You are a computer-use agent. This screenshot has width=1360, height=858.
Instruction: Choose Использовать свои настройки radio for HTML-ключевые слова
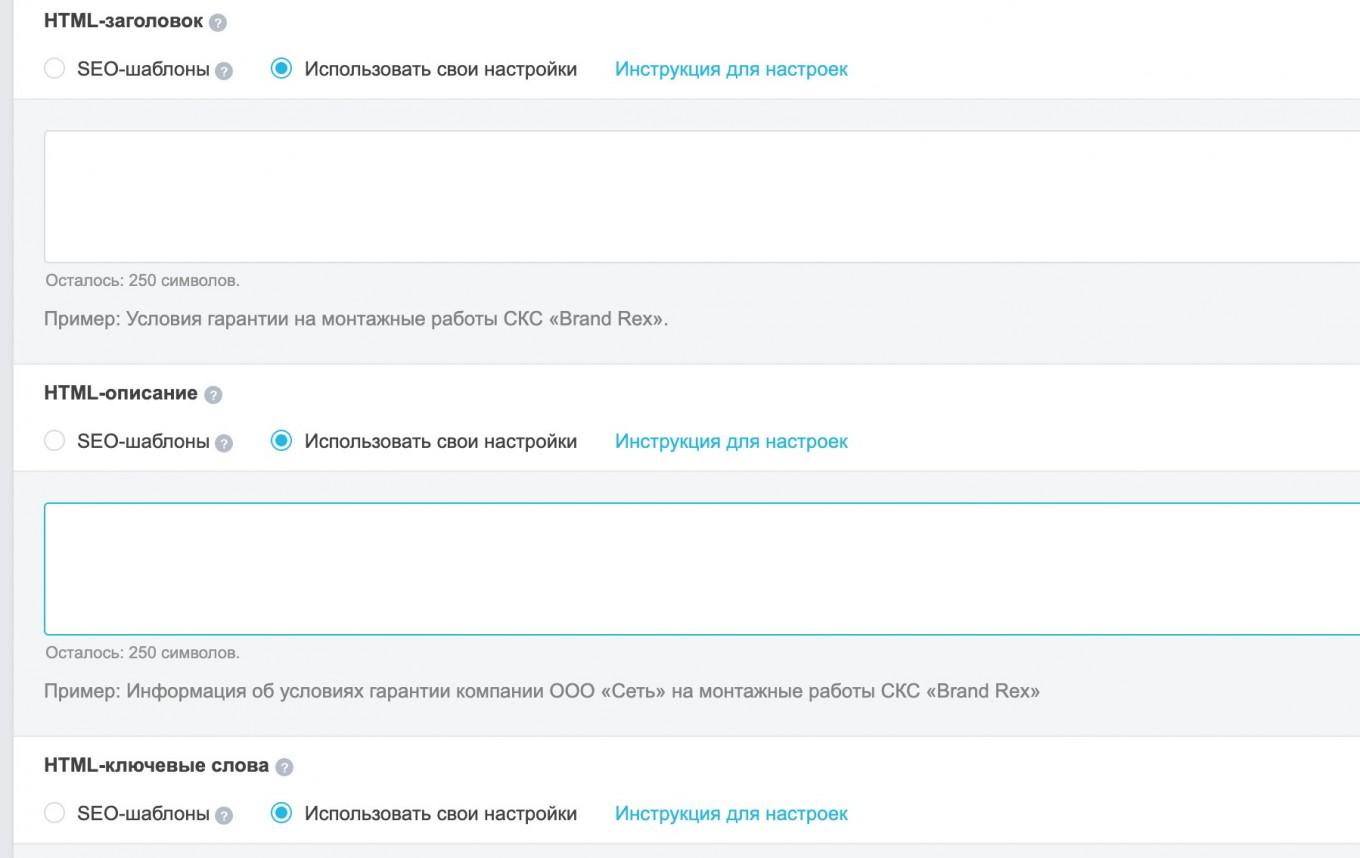[x=281, y=813]
